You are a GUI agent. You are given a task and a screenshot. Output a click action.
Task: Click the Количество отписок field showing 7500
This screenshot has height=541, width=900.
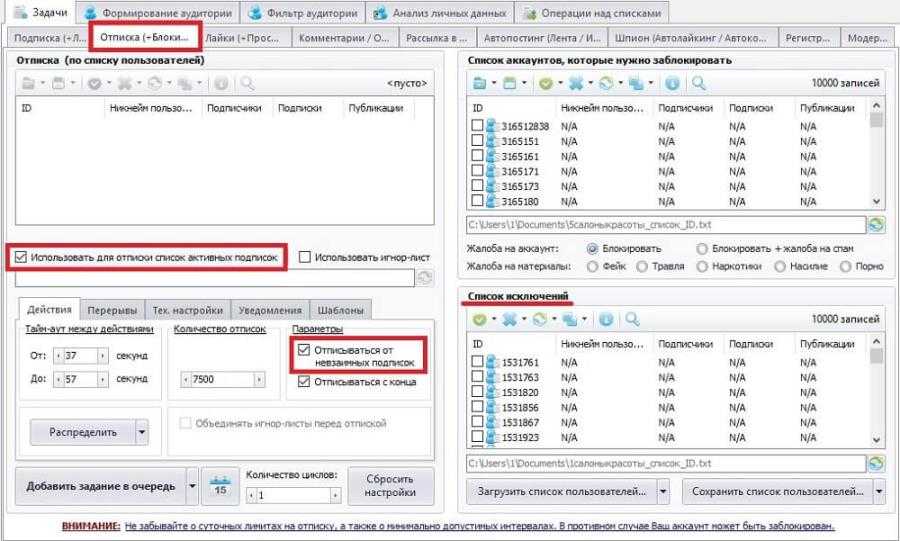click(219, 380)
